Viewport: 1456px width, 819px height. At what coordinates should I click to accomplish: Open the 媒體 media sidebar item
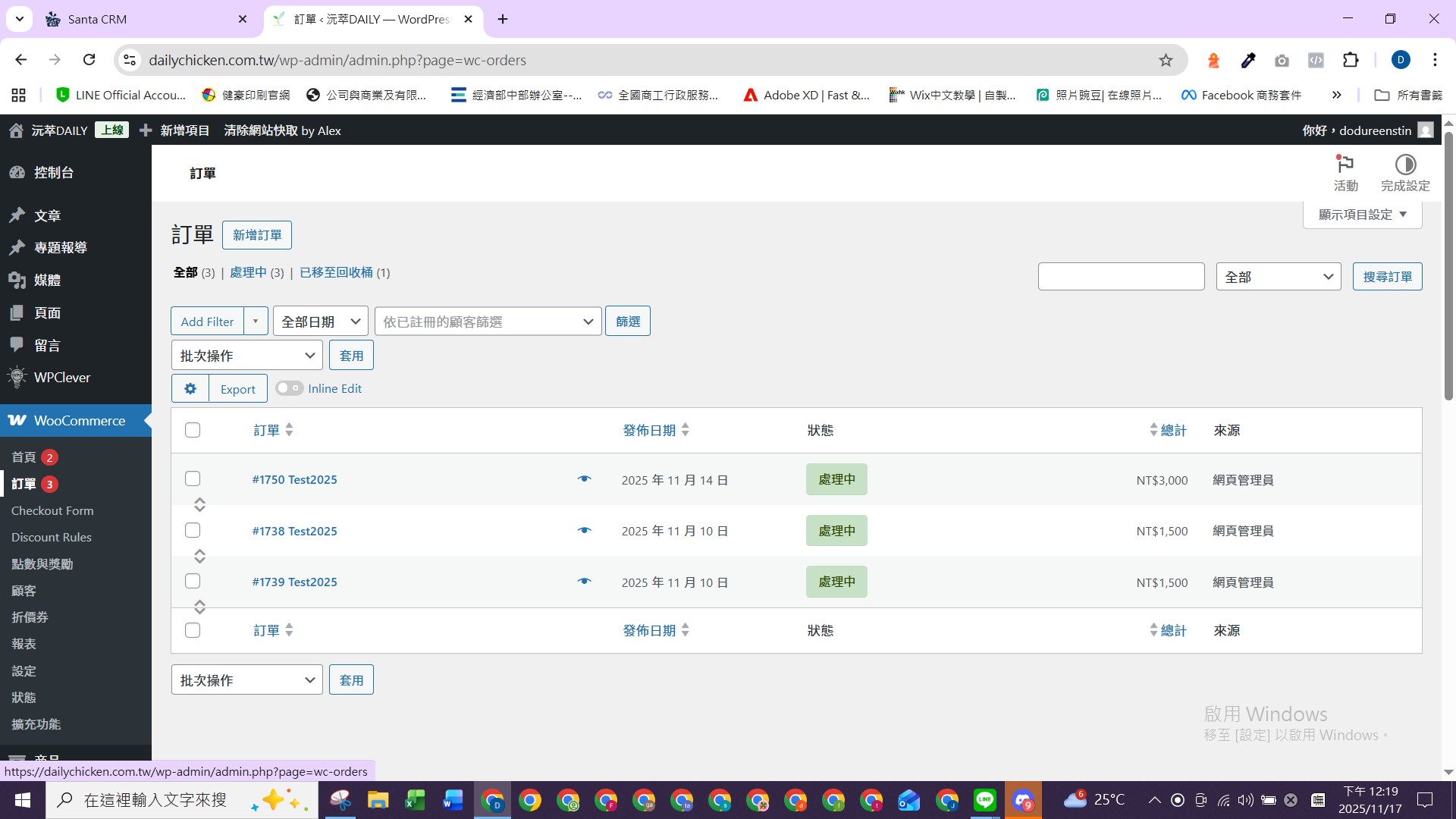[x=46, y=281]
